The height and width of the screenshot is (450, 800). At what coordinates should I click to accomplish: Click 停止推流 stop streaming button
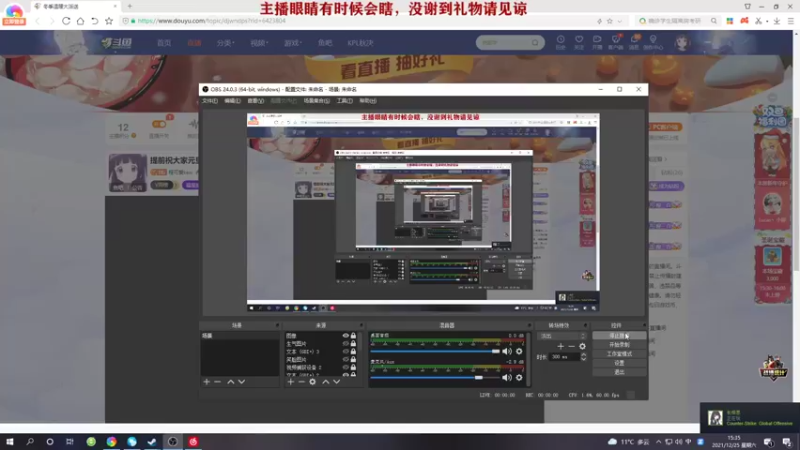pyautogui.click(x=619, y=336)
